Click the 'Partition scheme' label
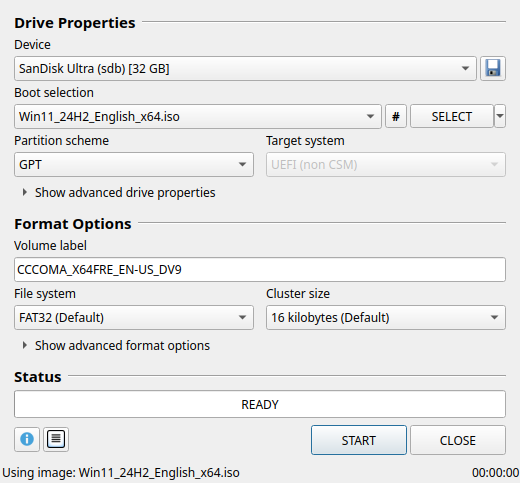Viewport: 520px width, 483px height. [x=61, y=141]
